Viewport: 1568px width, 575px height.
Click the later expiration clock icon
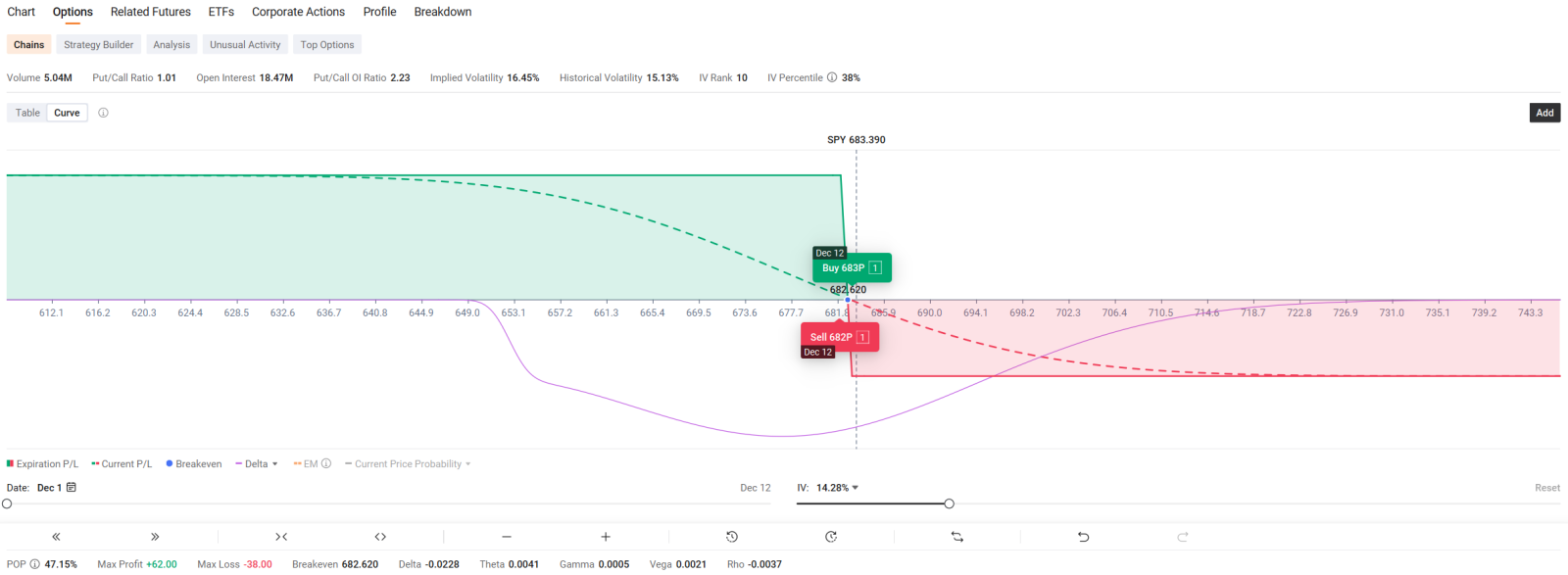click(831, 537)
